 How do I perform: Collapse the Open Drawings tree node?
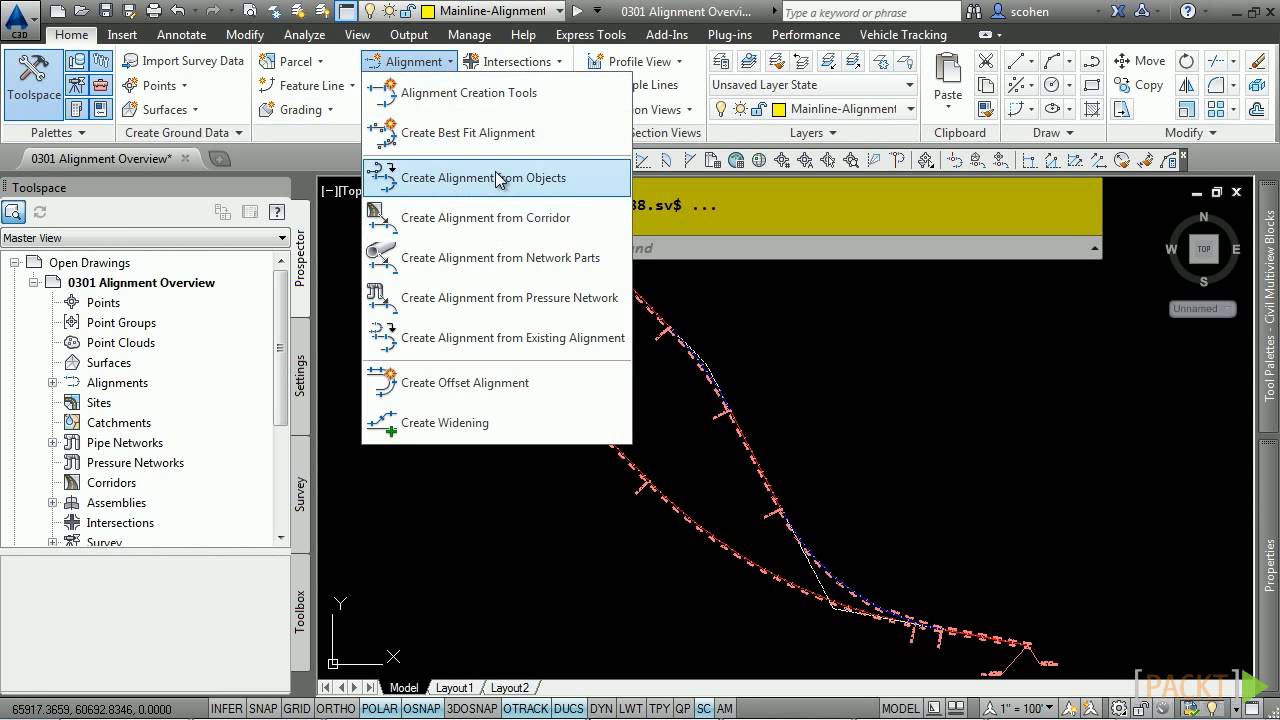[x=15, y=263]
